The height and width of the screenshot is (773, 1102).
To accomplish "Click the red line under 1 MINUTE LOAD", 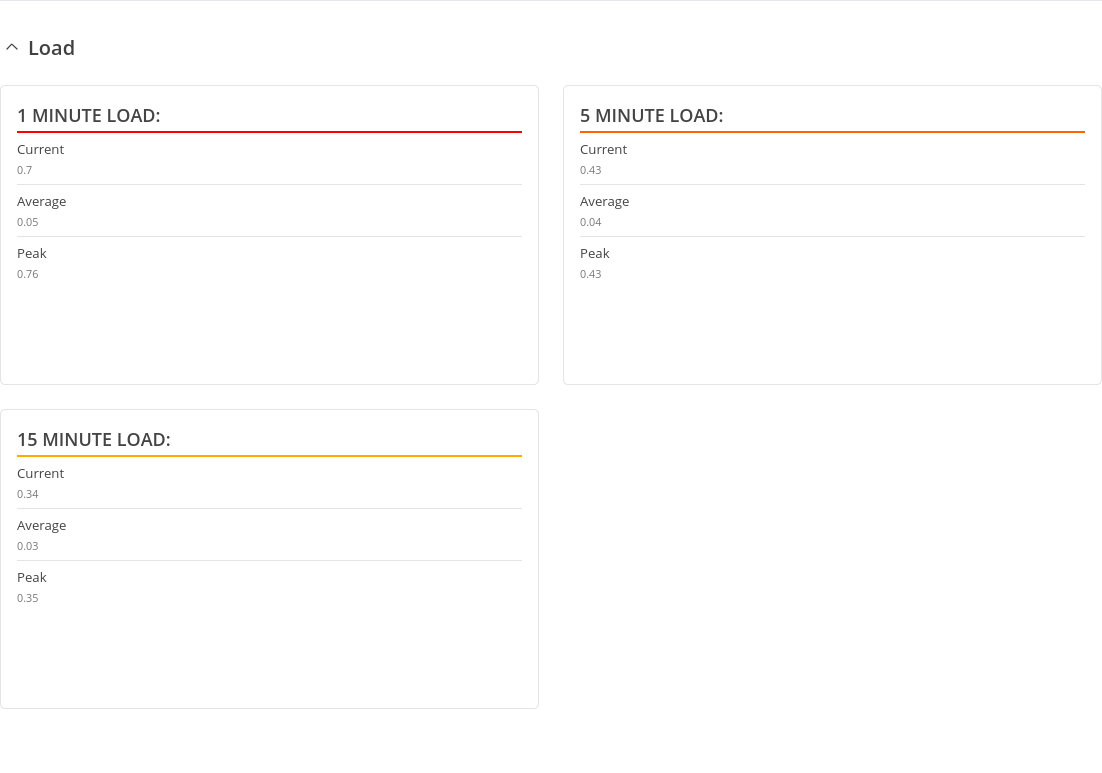I will 269,132.
